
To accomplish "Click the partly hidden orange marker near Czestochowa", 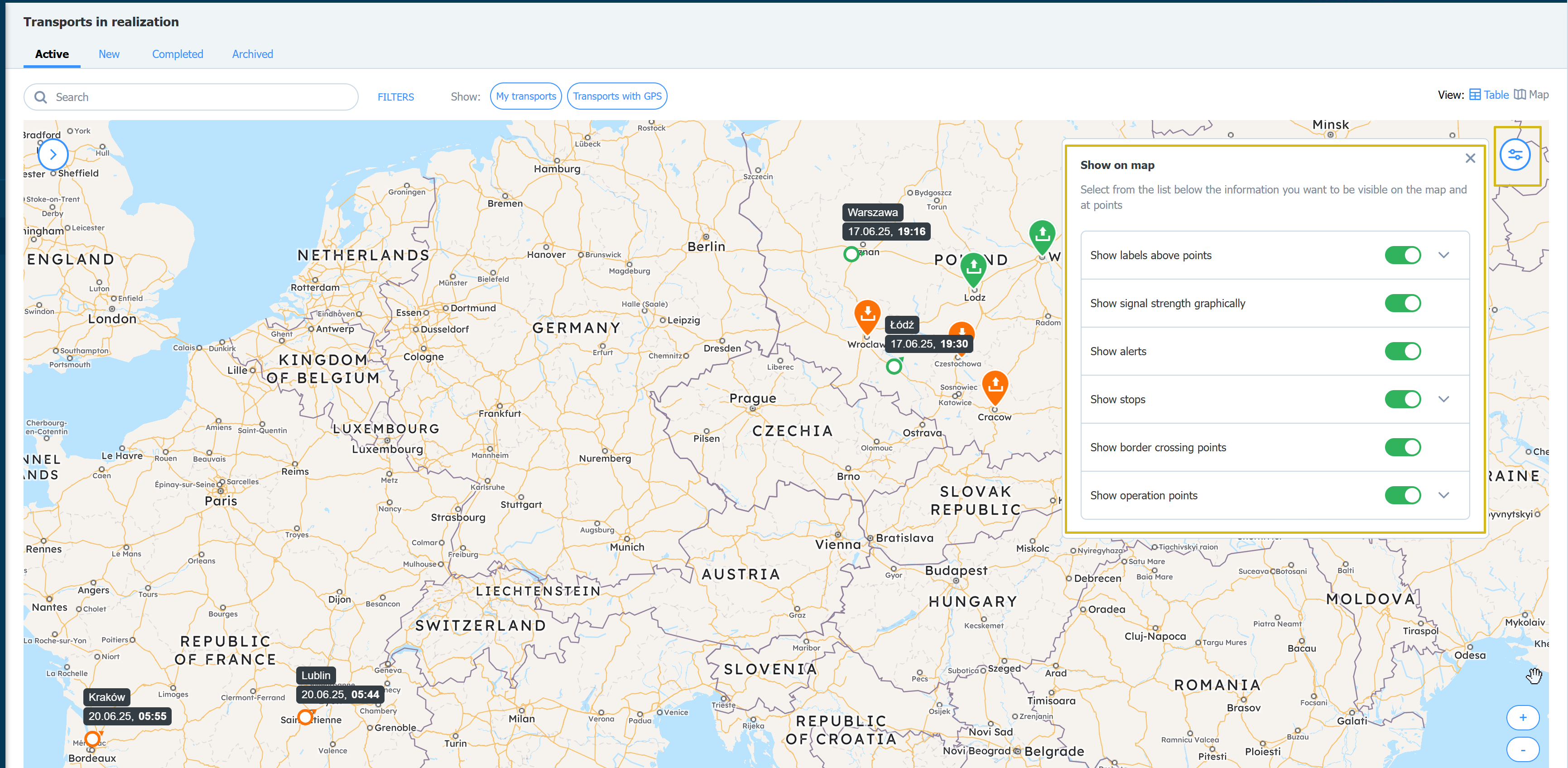I will coord(962,328).
